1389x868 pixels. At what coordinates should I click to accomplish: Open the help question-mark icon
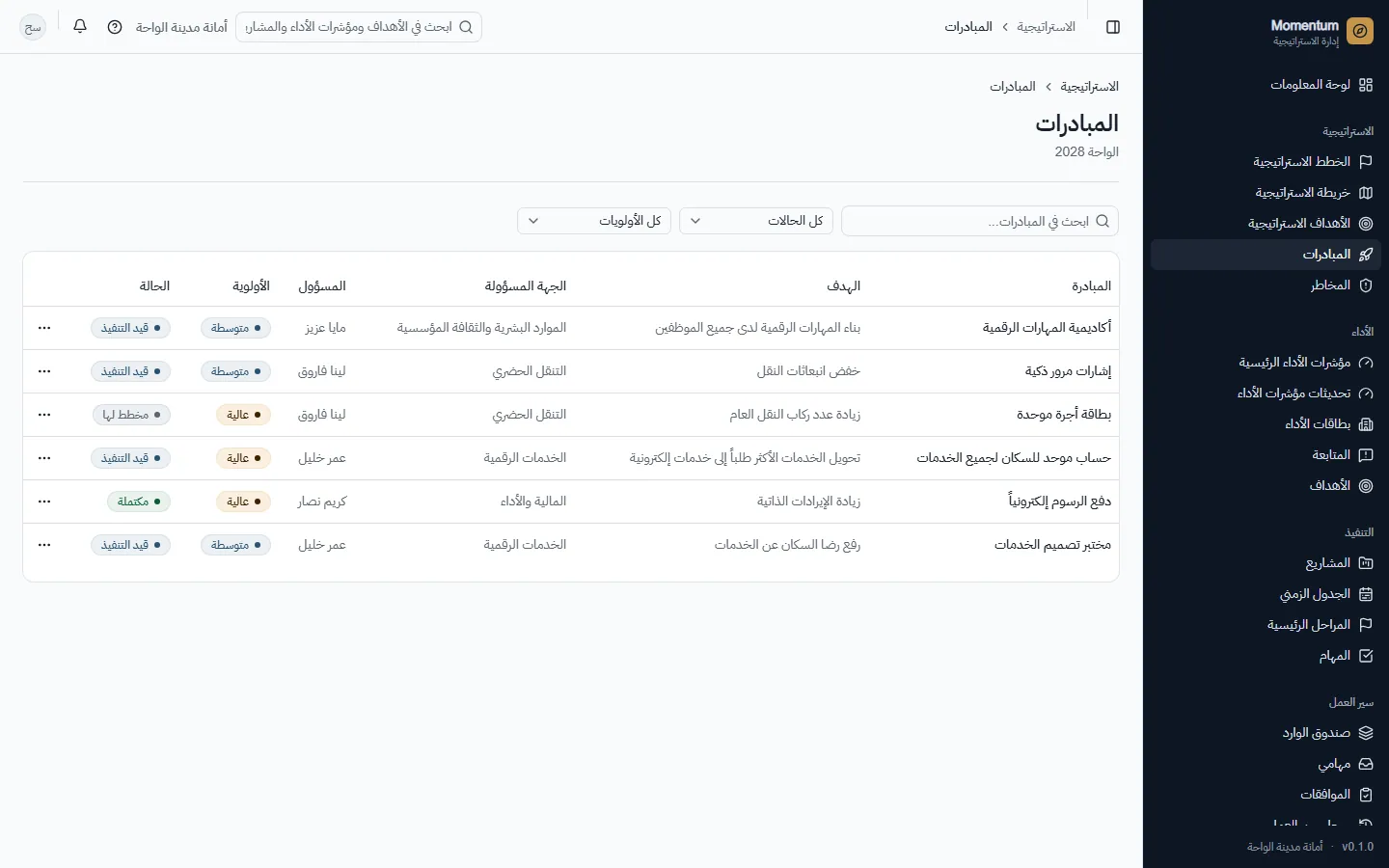pos(115,27)
